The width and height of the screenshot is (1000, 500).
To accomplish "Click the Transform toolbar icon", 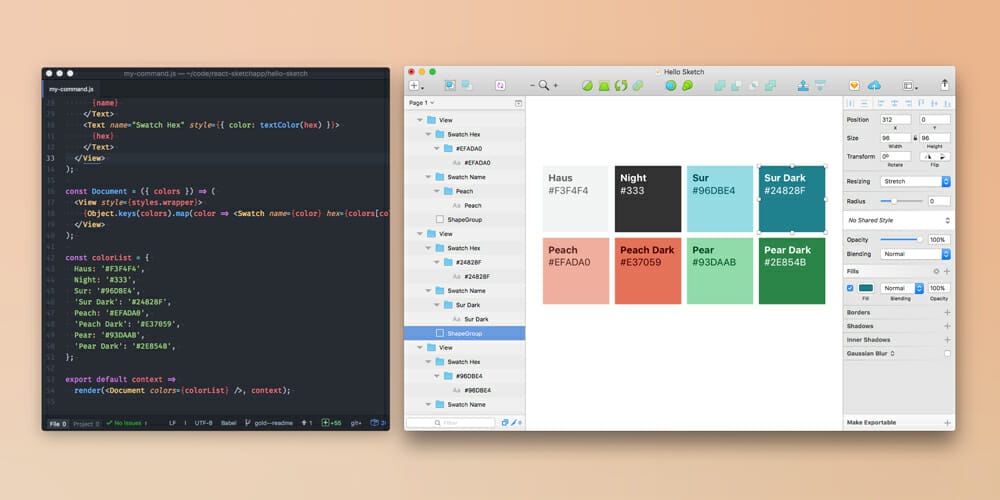I will 604,85.
